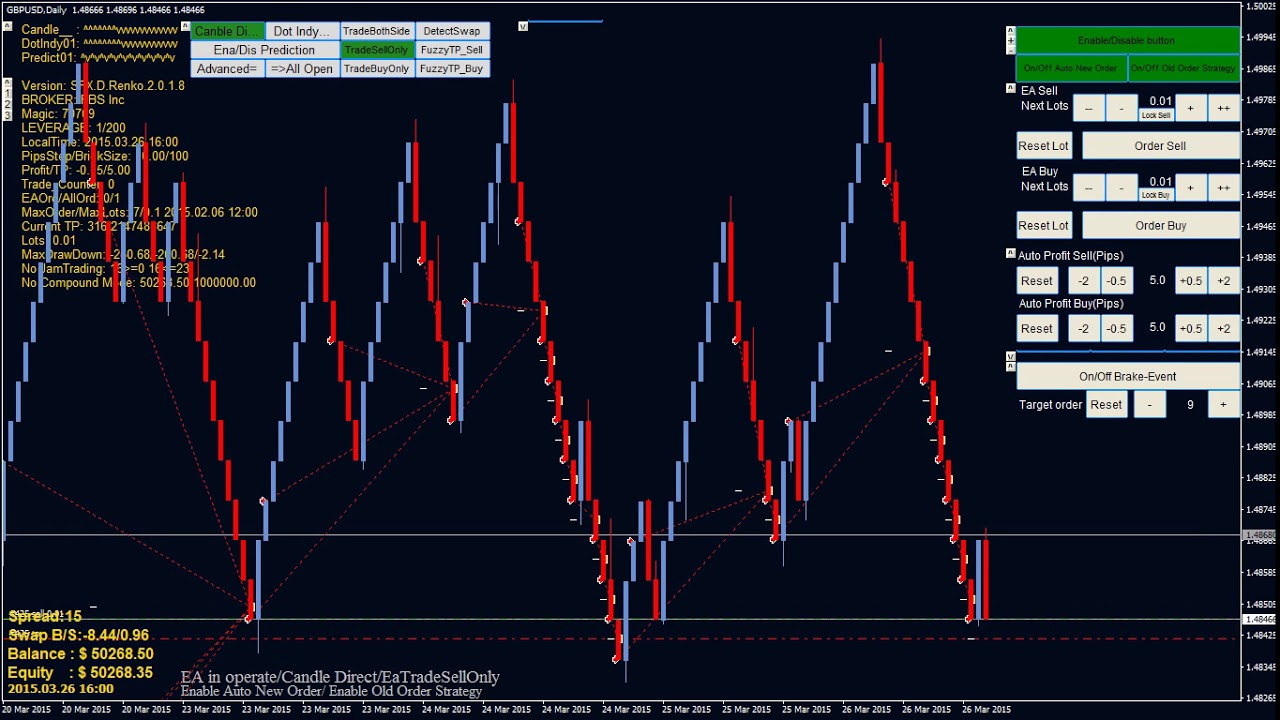1280x720 pixels.
Task: Click Order Buy button
Action: [1160, 226]
